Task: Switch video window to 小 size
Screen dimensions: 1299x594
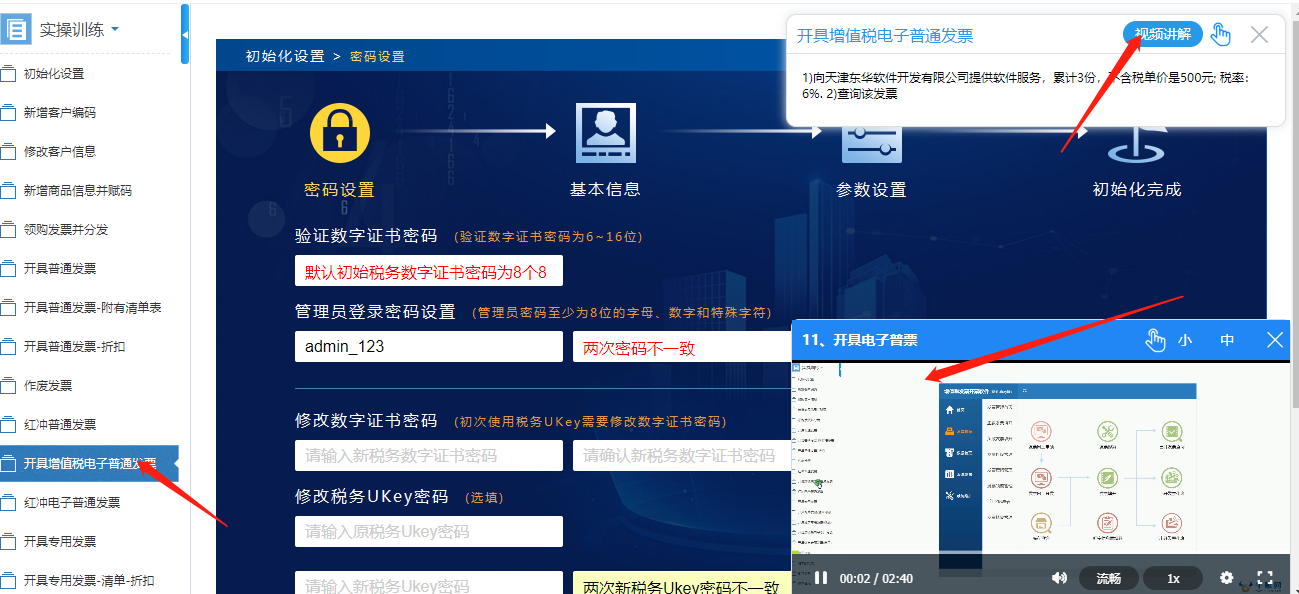Action: (1185, 340)
